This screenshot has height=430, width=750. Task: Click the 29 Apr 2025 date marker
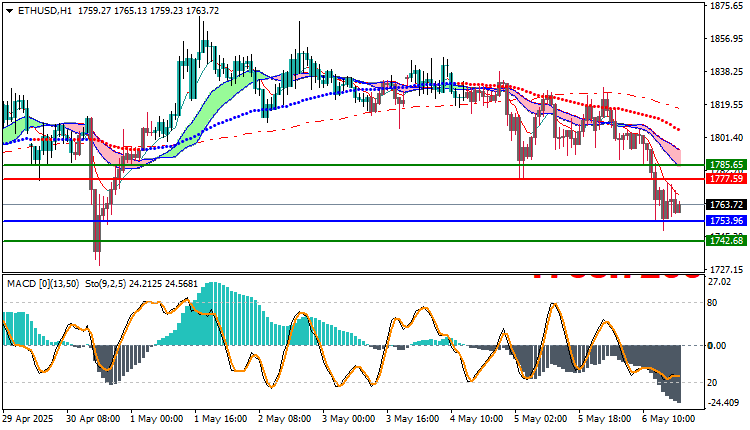point(28,419)
